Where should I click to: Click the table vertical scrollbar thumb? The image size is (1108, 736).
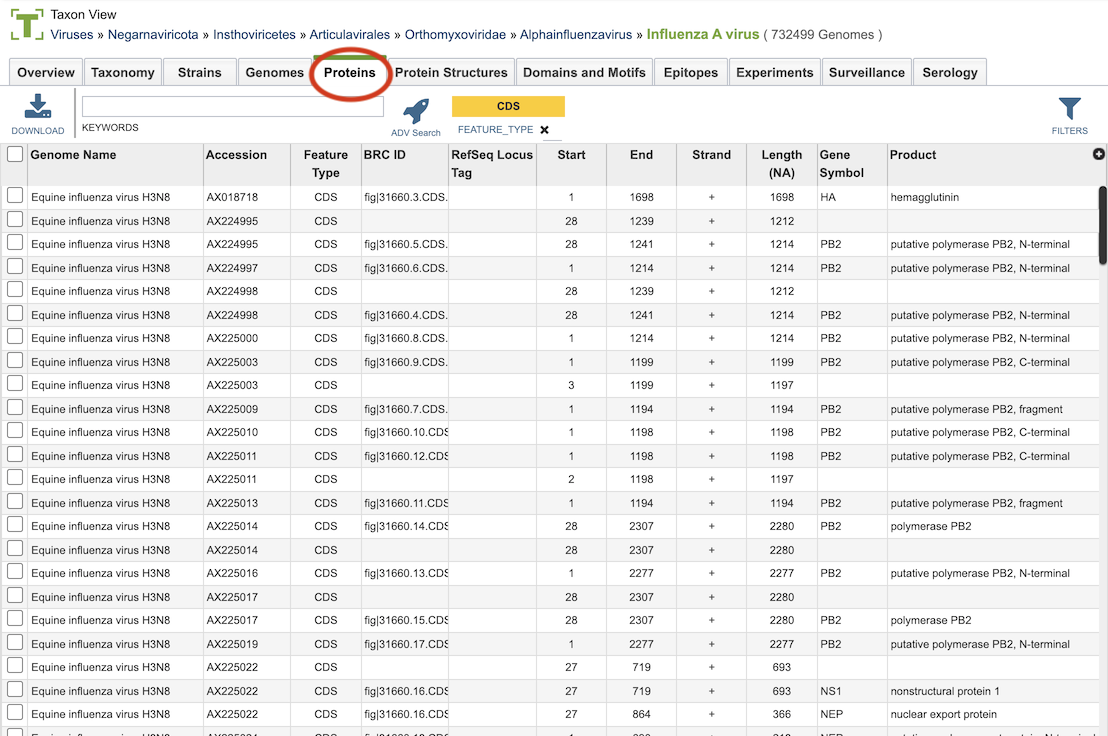(1102, 226)
